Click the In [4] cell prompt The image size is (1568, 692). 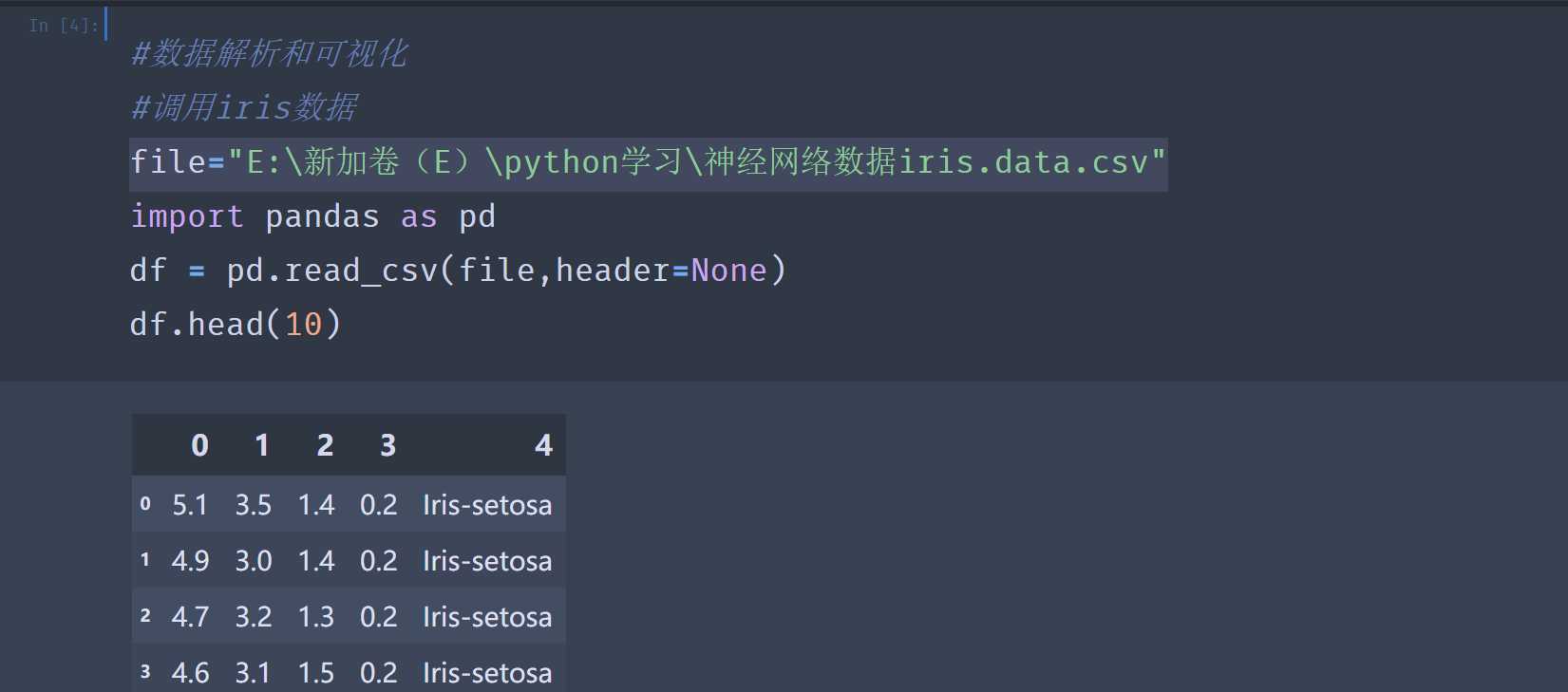(x=64, y=26)
